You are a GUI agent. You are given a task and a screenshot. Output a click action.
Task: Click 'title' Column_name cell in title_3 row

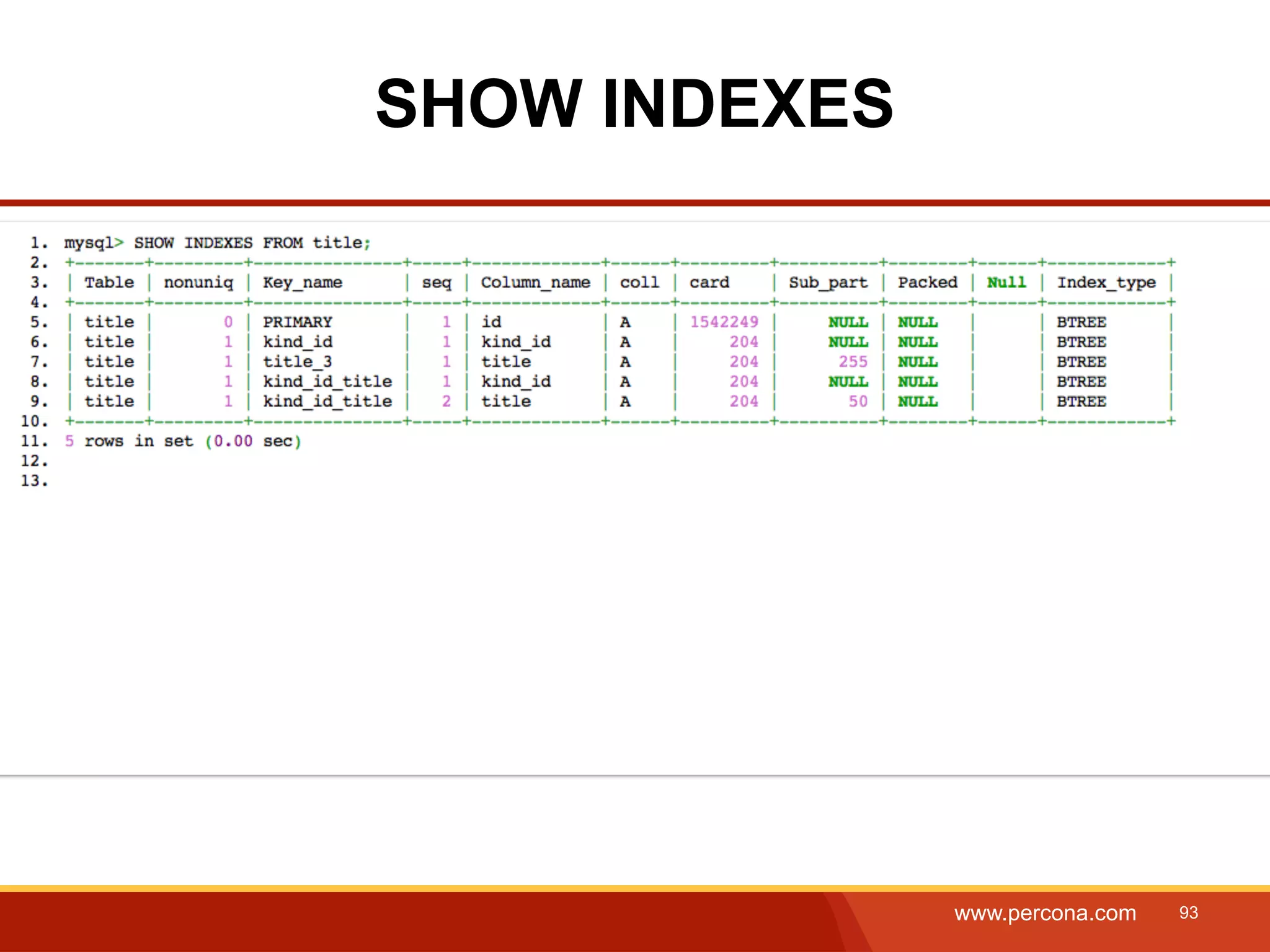click(506, 362)
